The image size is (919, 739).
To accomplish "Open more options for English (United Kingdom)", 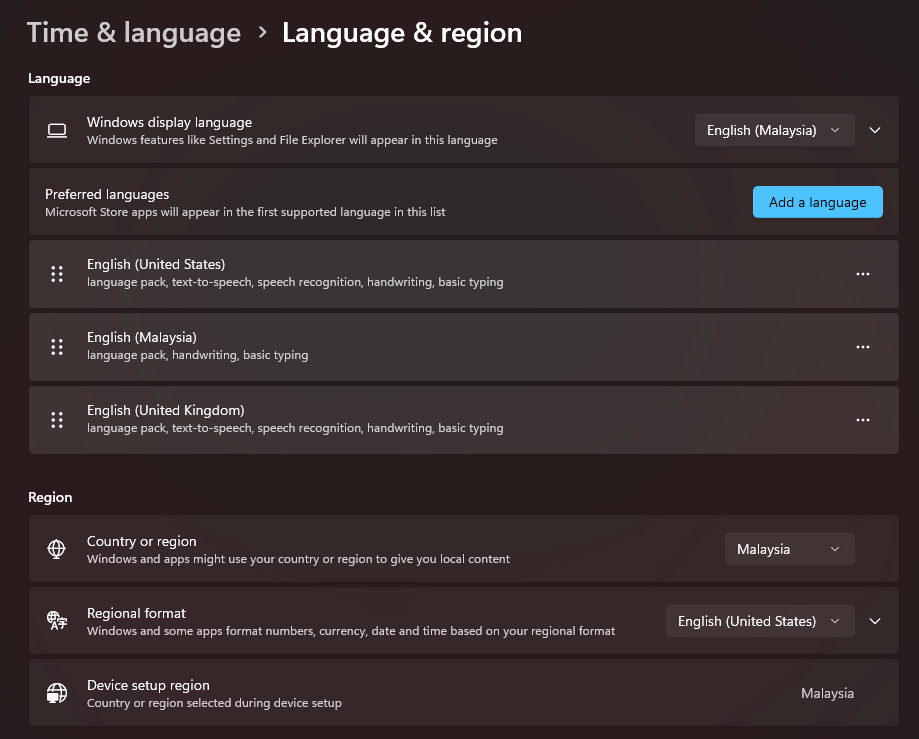I will [863, 420].
